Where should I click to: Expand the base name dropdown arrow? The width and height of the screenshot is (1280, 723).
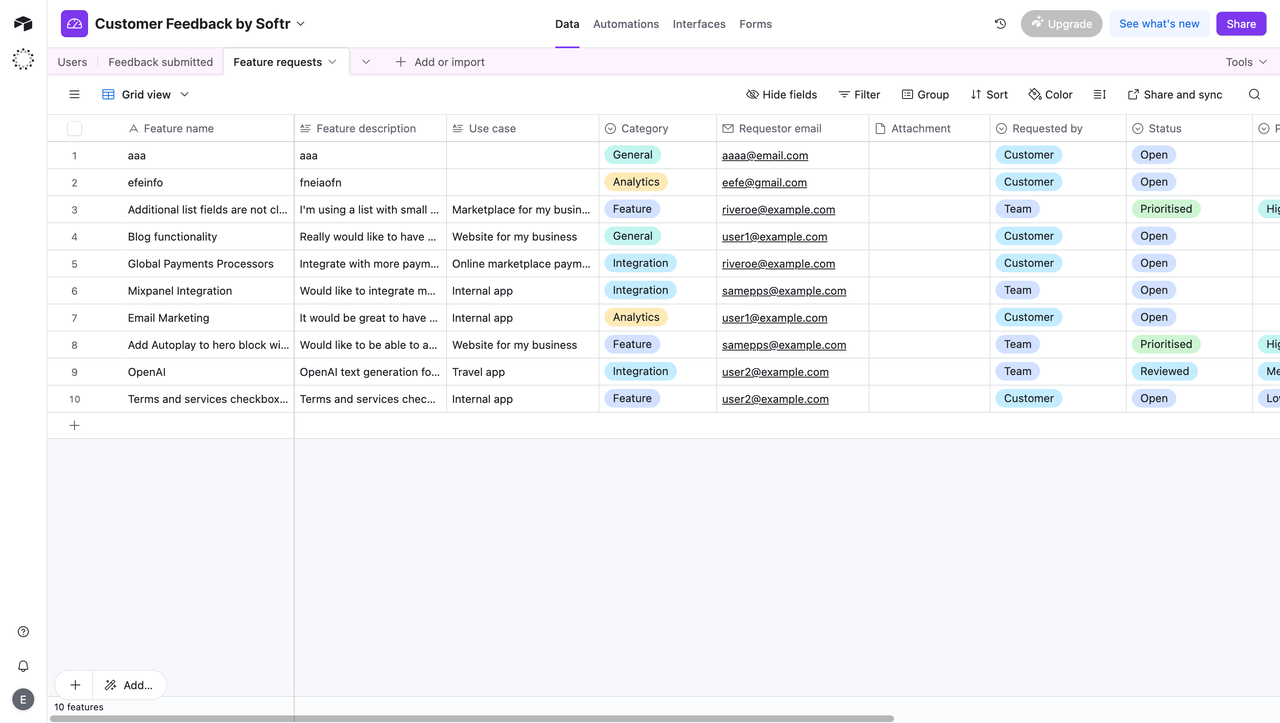[301, 24]
